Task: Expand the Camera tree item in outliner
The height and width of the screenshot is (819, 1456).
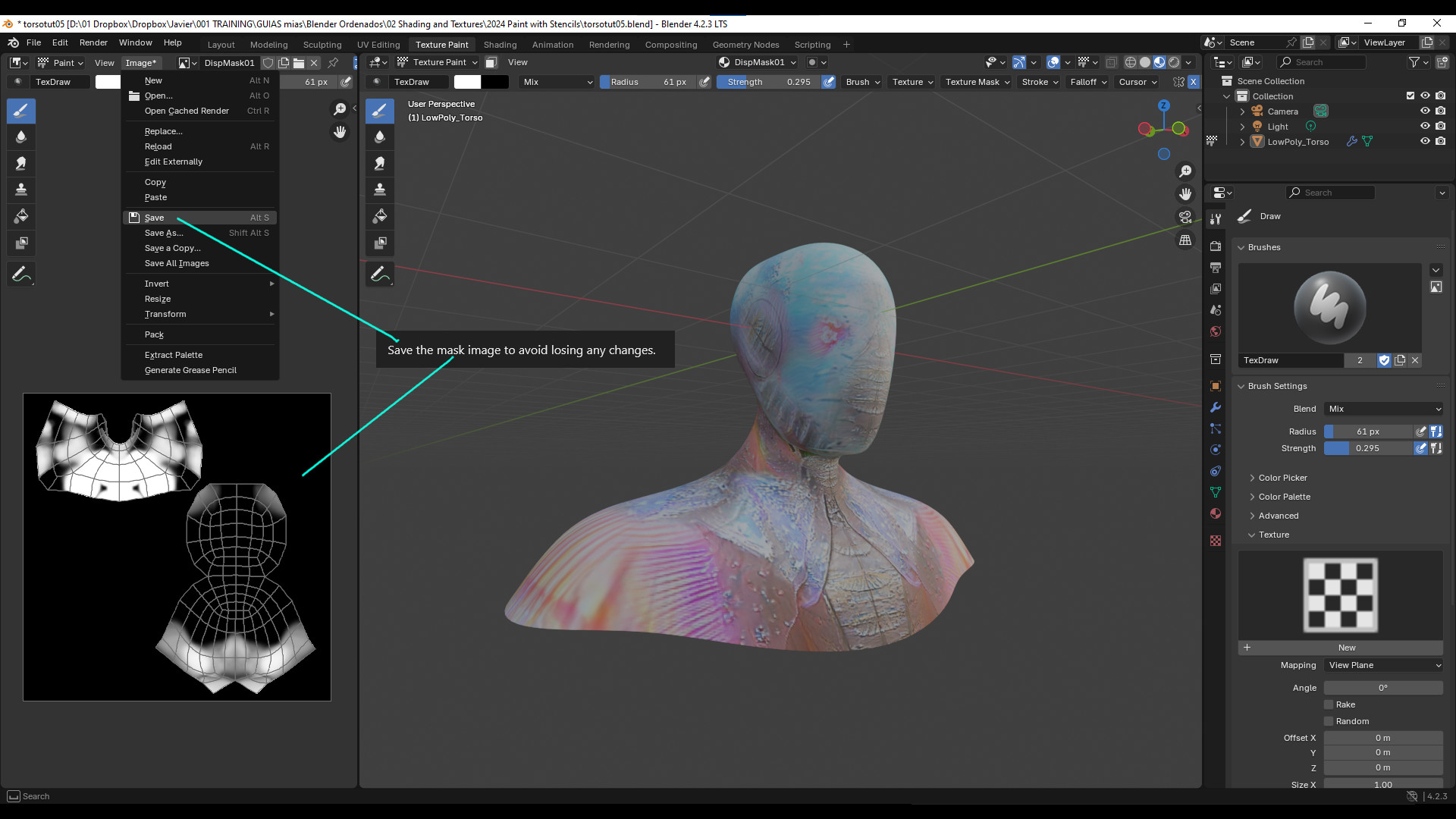Action: tap(1242, 111)
